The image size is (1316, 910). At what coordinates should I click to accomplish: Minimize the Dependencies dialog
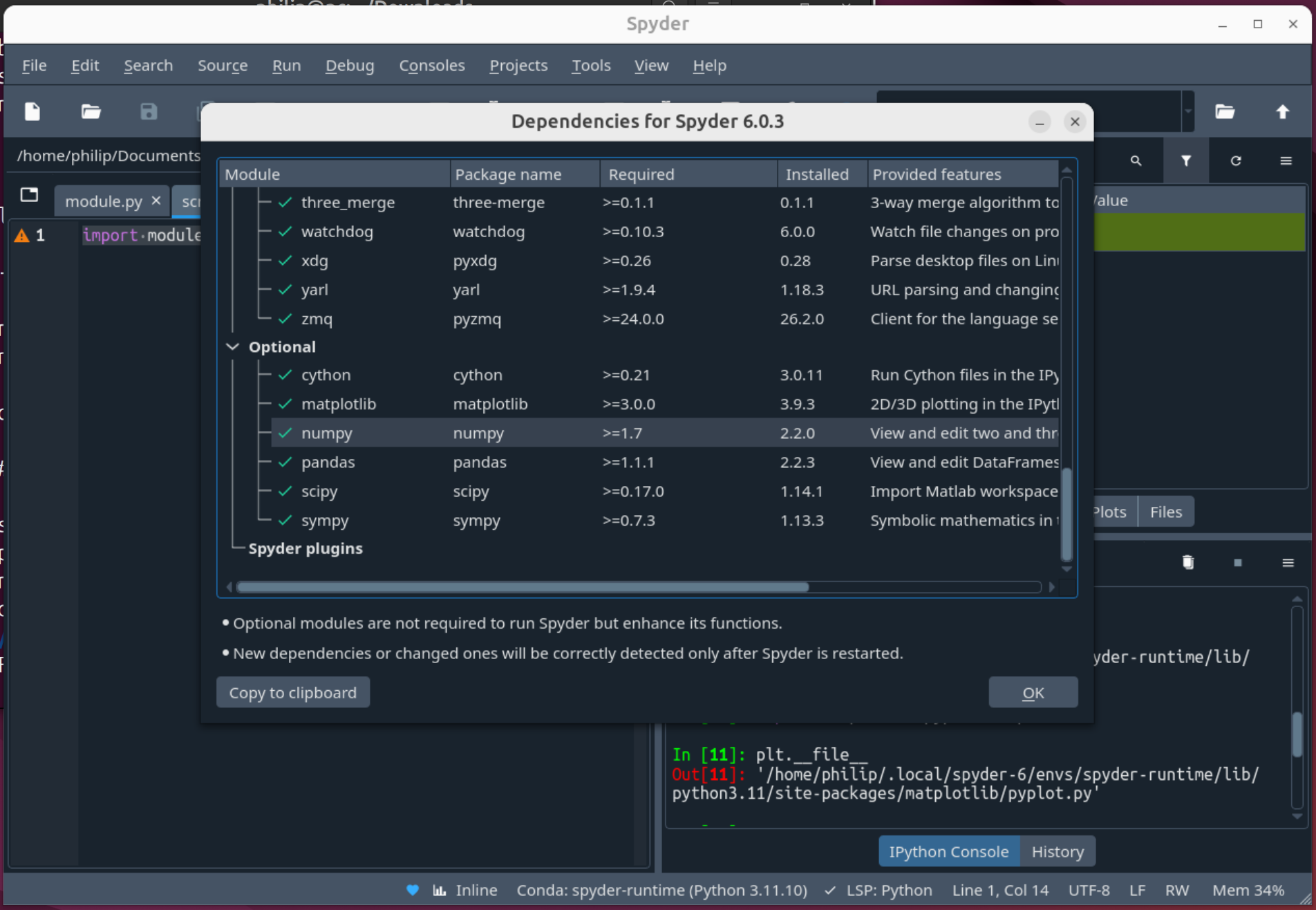(x=1040, y=122)
